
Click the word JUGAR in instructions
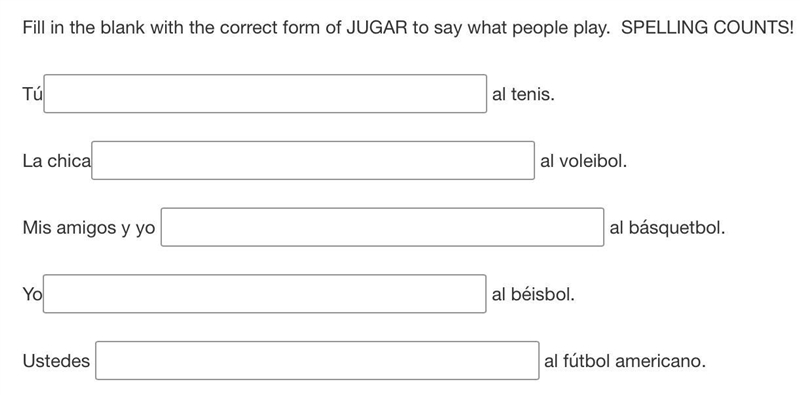pos(377,28)
